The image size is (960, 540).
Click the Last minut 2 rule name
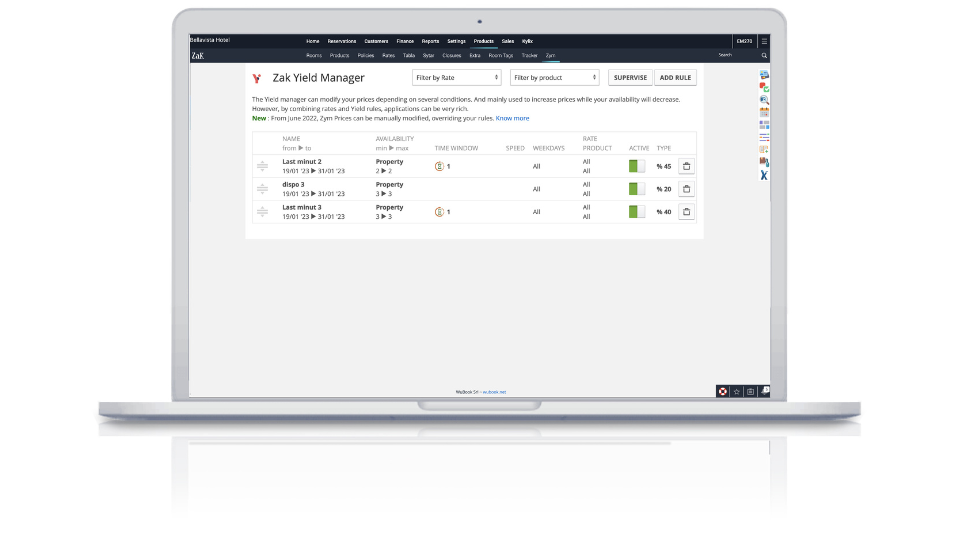click(x=302, y=162)
